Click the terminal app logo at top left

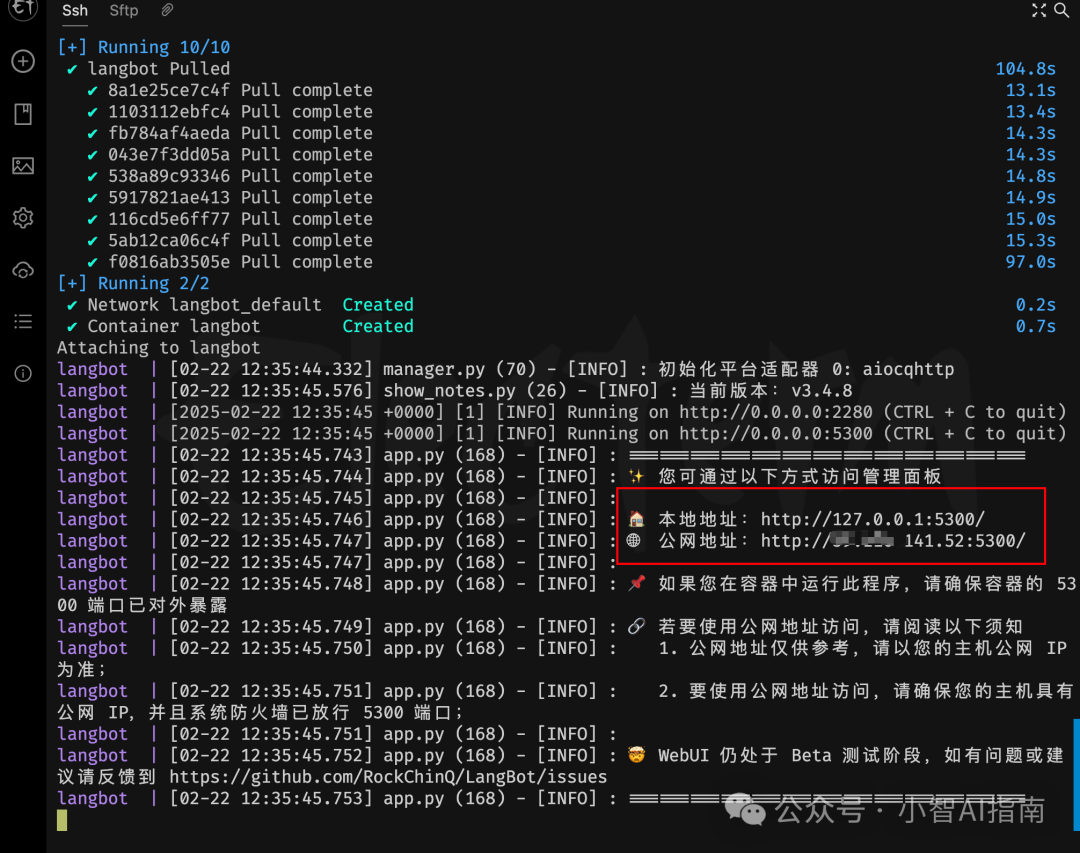coord(23,11)
